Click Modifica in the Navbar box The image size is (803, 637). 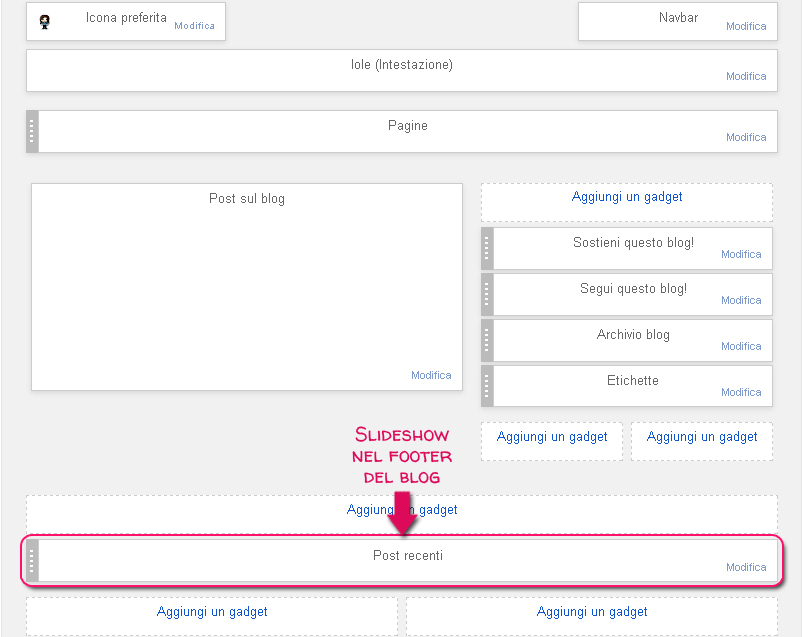coord(746,27)
